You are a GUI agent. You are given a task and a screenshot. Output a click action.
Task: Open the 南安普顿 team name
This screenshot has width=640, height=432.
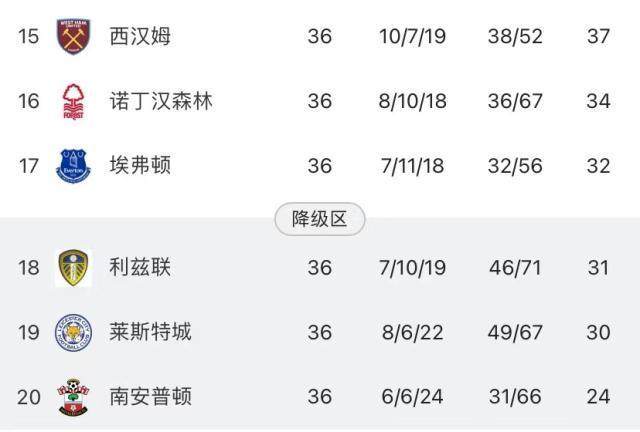151,396
